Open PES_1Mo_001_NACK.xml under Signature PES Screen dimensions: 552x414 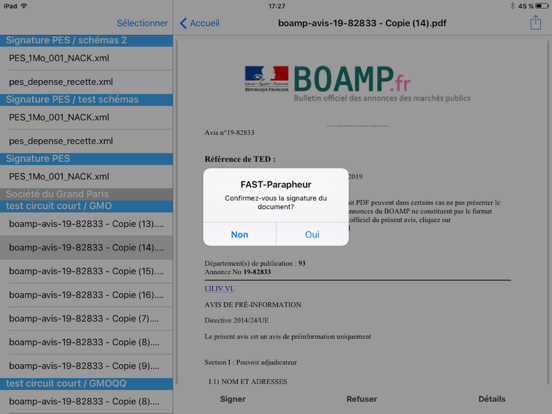[86, 176]
